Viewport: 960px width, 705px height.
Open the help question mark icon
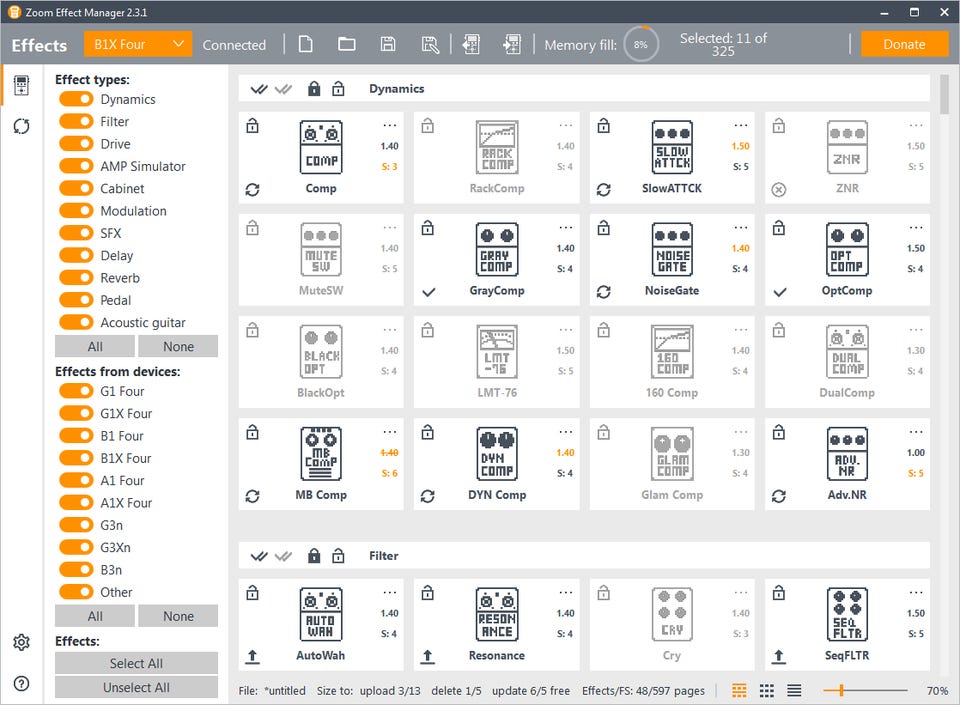click(x=21, y=684)
